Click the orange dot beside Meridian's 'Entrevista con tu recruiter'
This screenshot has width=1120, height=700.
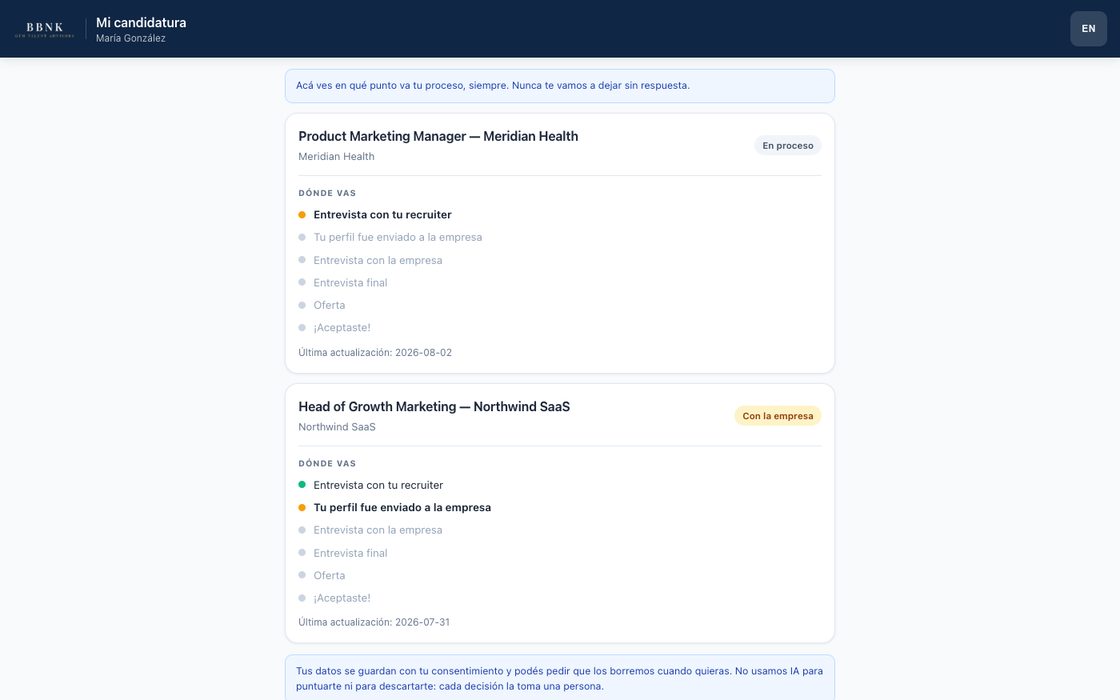pos(302,215)
